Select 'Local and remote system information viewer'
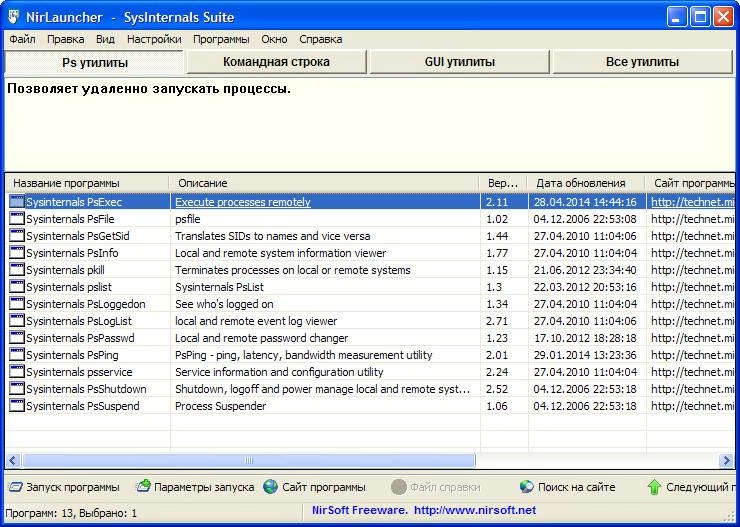The width and height of the screenshot is (740, 527). pos(280,253)
